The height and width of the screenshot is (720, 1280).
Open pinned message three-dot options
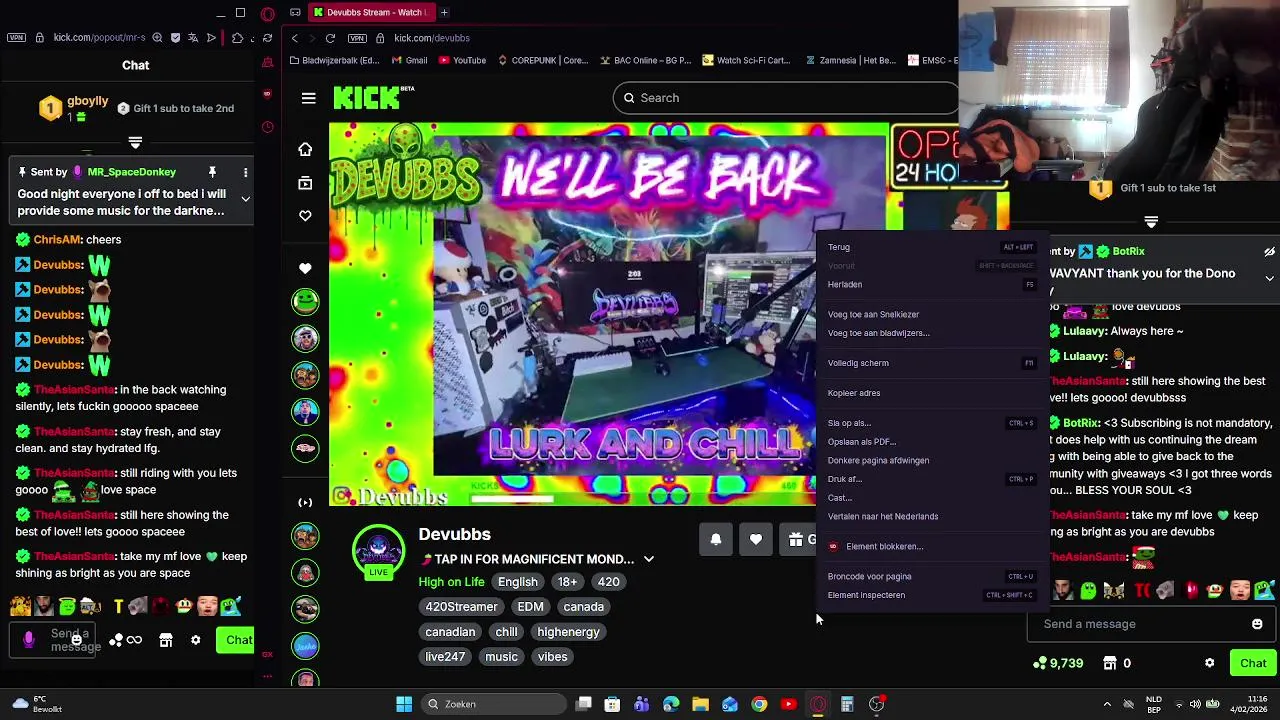(x=245, y=172)
